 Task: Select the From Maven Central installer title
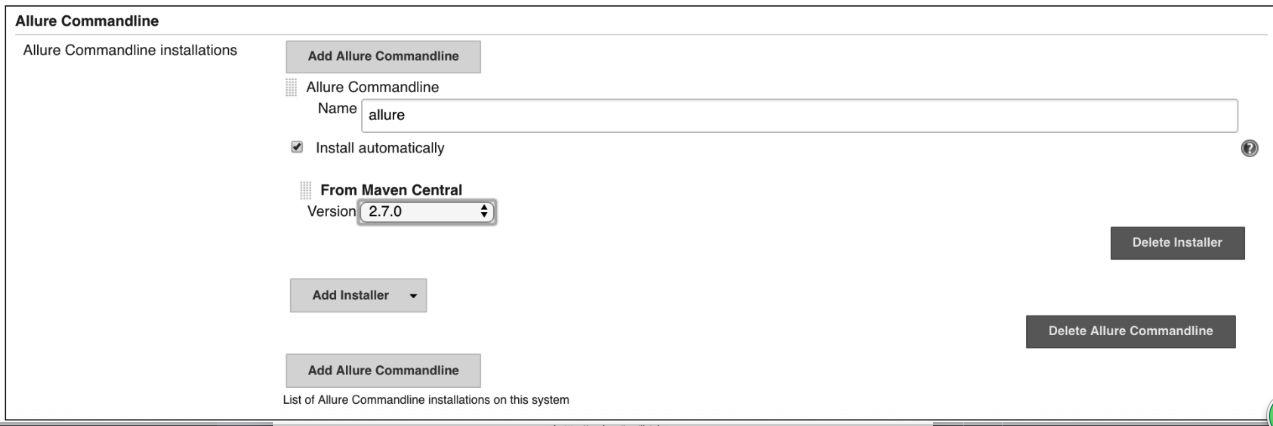[391, 190]
